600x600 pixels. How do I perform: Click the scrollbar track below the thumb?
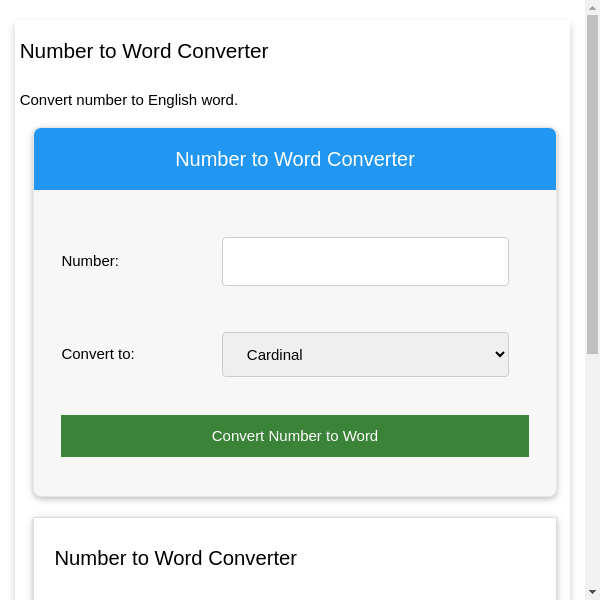592,470
